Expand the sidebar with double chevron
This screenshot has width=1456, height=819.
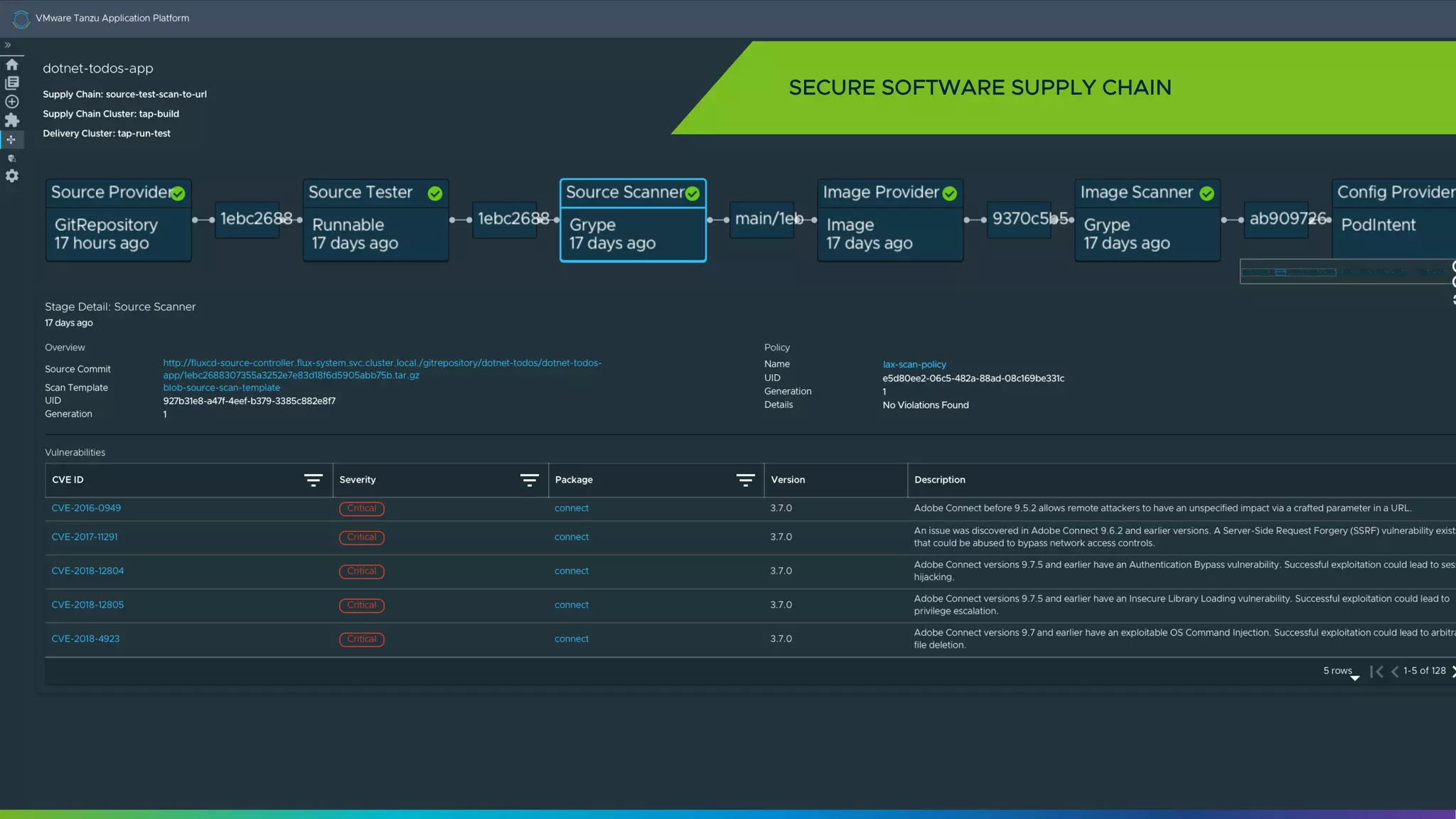point(8,45)
